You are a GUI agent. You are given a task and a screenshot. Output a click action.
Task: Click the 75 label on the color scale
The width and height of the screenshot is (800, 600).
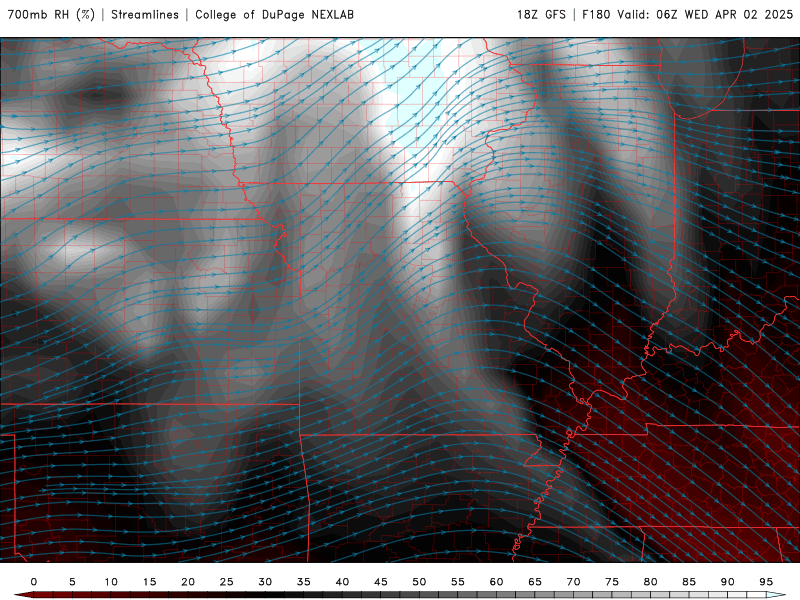[x=612, y=582]
